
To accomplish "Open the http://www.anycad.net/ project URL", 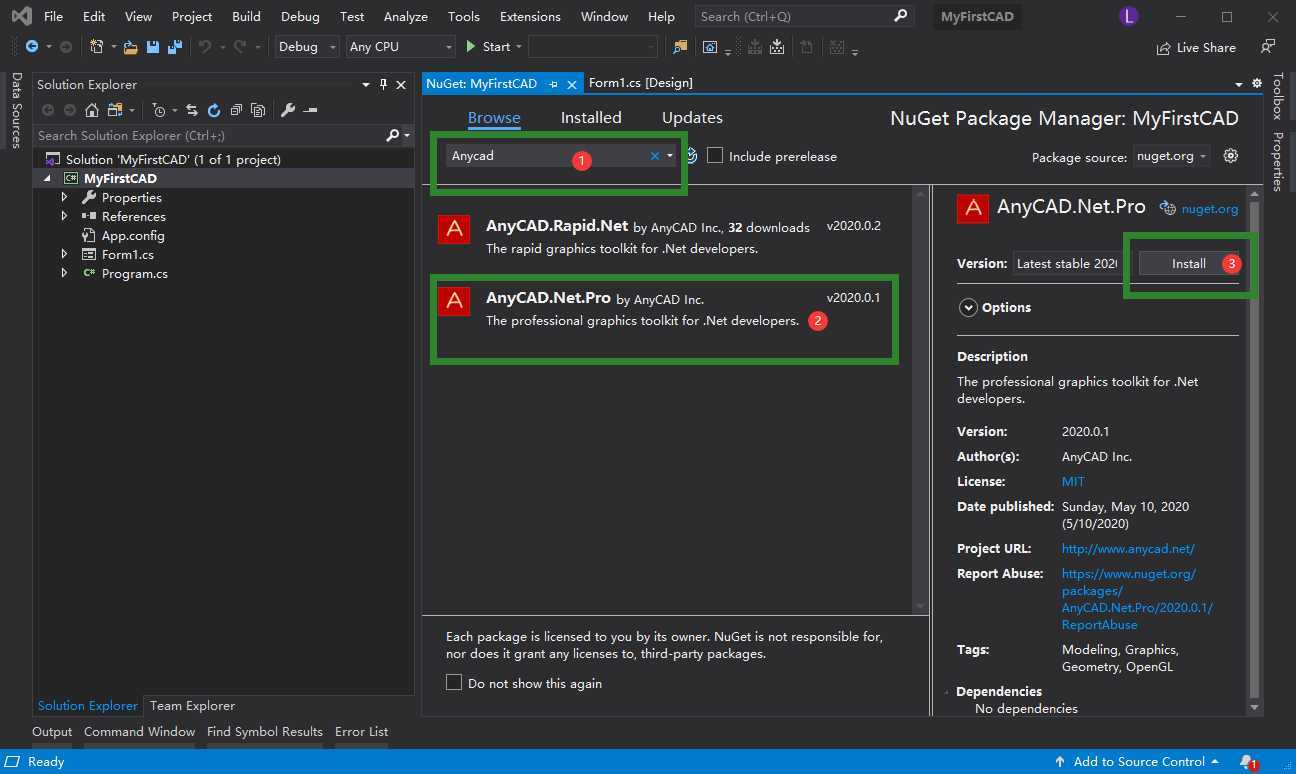I will click(x=1128, y=549).
